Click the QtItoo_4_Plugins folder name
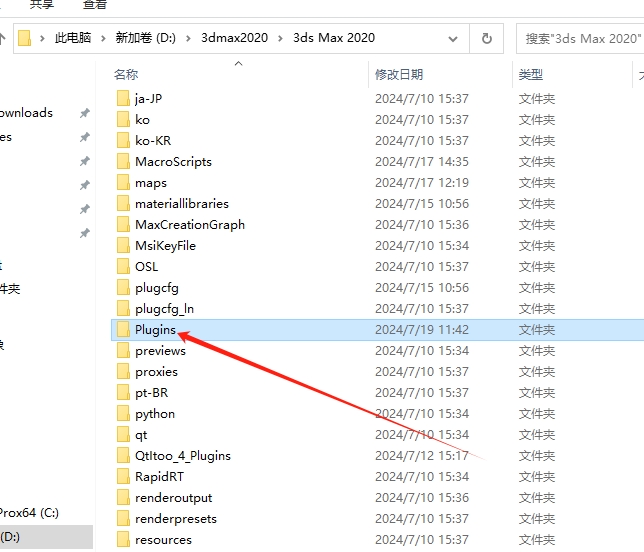The height and width of the screenshot is (552, 644). 183,456
